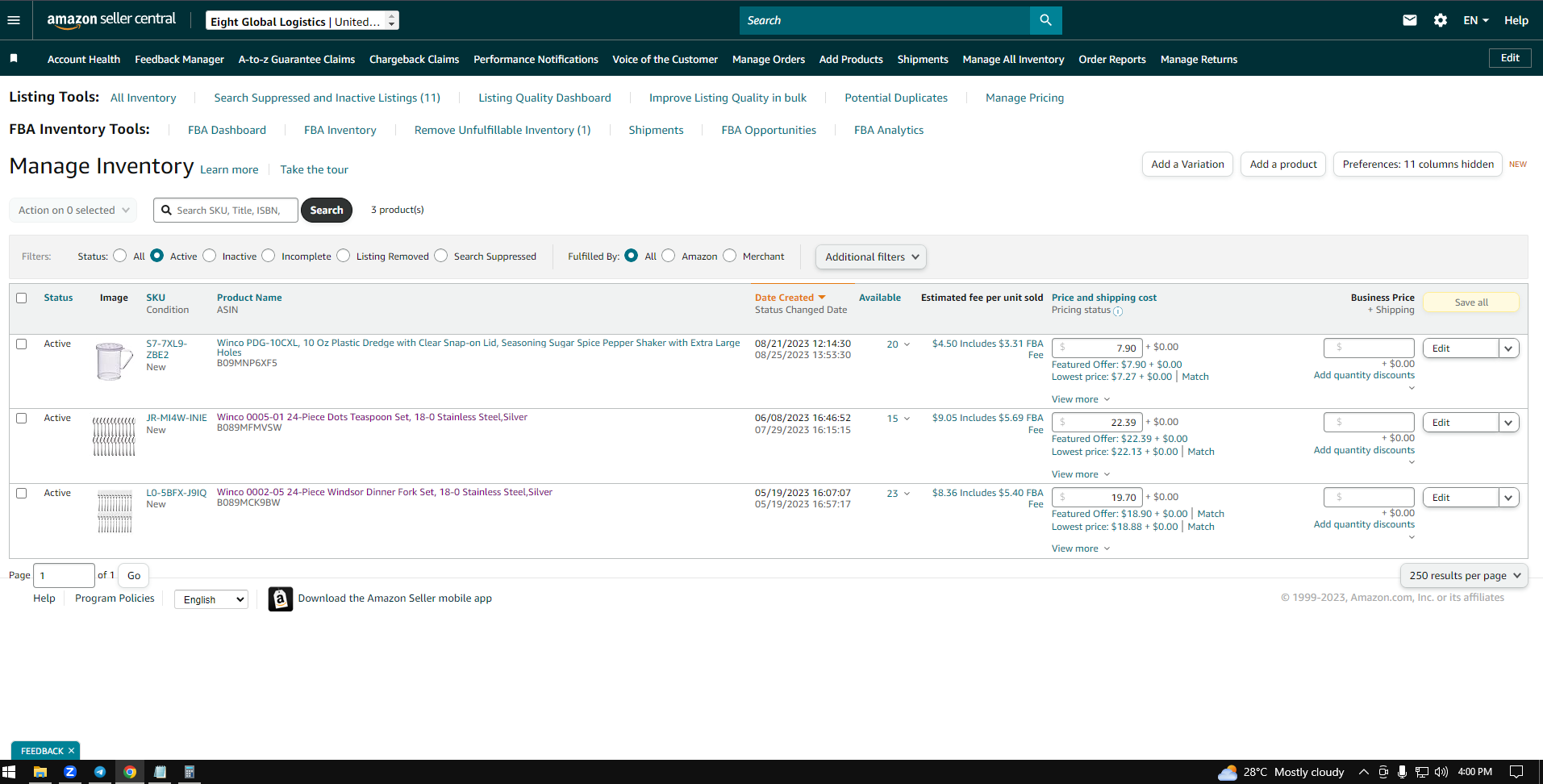Open the weather widget on taskbar
Image resolution: width=1543 pixels, height=784 pixels.
(1282, 772)
